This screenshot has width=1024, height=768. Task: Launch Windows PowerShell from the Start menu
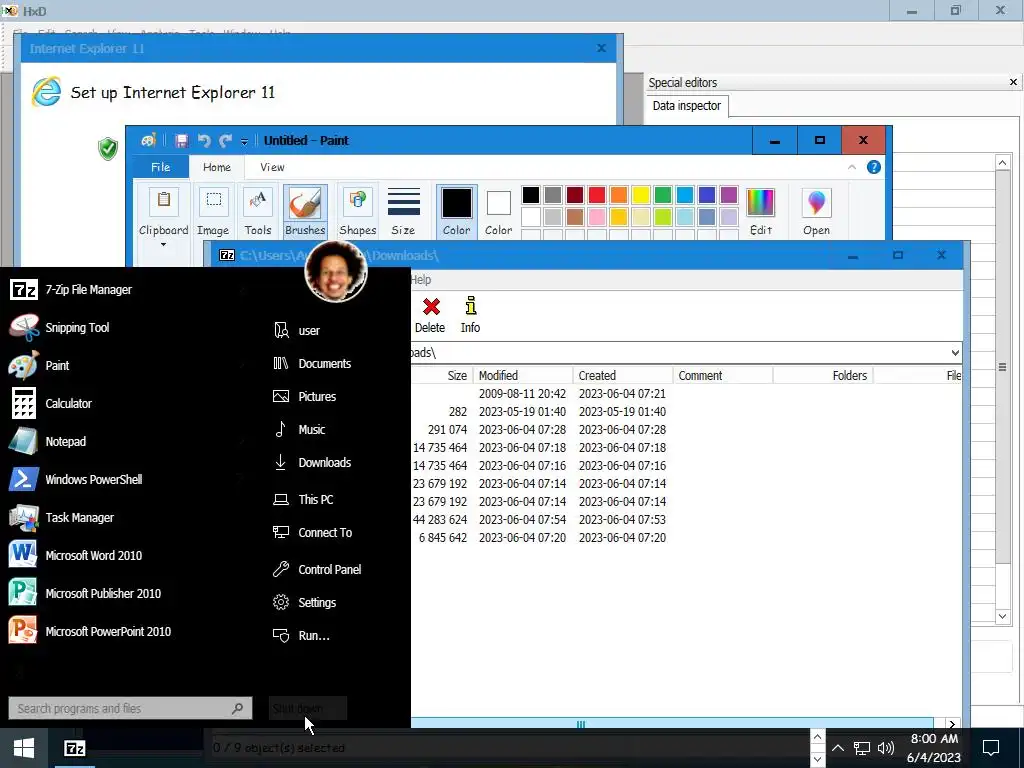tap(124, 479)
